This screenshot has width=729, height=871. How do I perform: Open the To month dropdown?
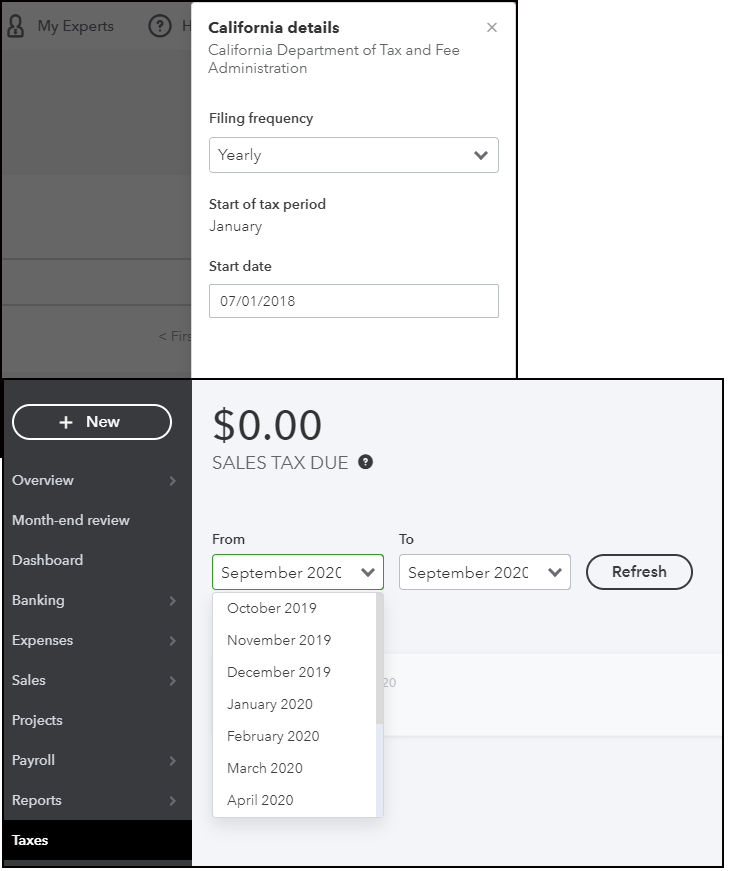point(484,572)
